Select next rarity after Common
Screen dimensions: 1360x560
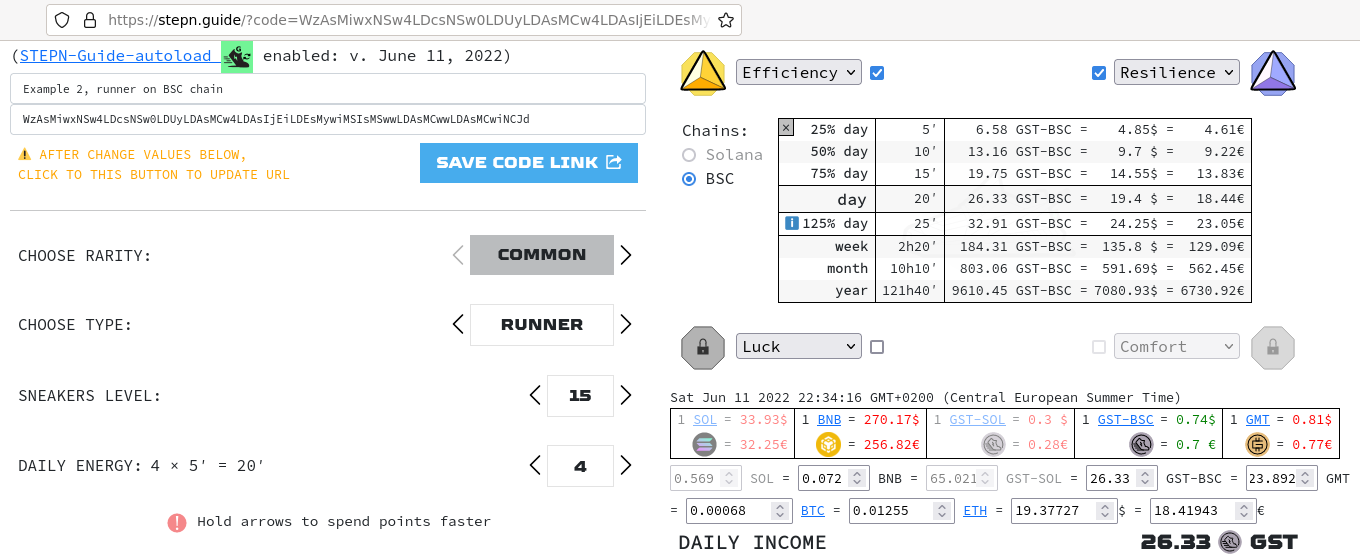[626, 255]
